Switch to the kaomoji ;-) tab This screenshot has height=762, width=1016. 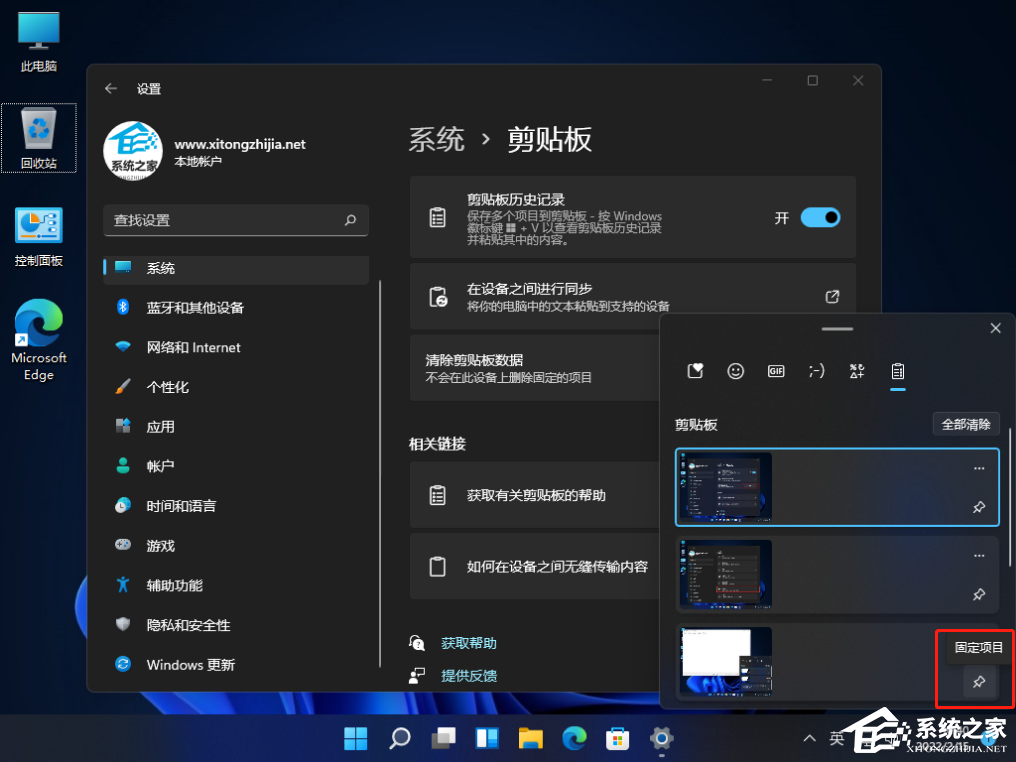coord(816,371)
